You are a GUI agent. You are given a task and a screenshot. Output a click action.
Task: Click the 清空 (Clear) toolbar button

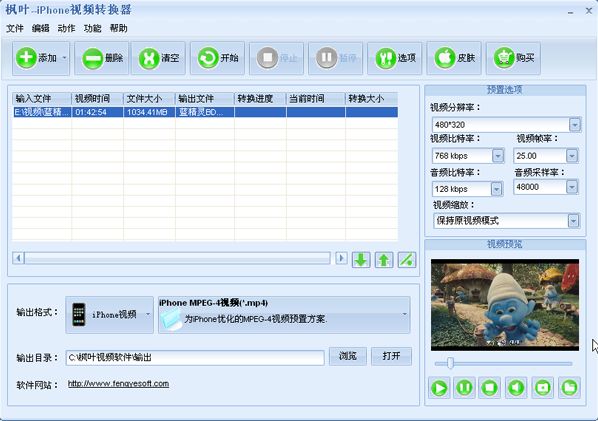159,58
